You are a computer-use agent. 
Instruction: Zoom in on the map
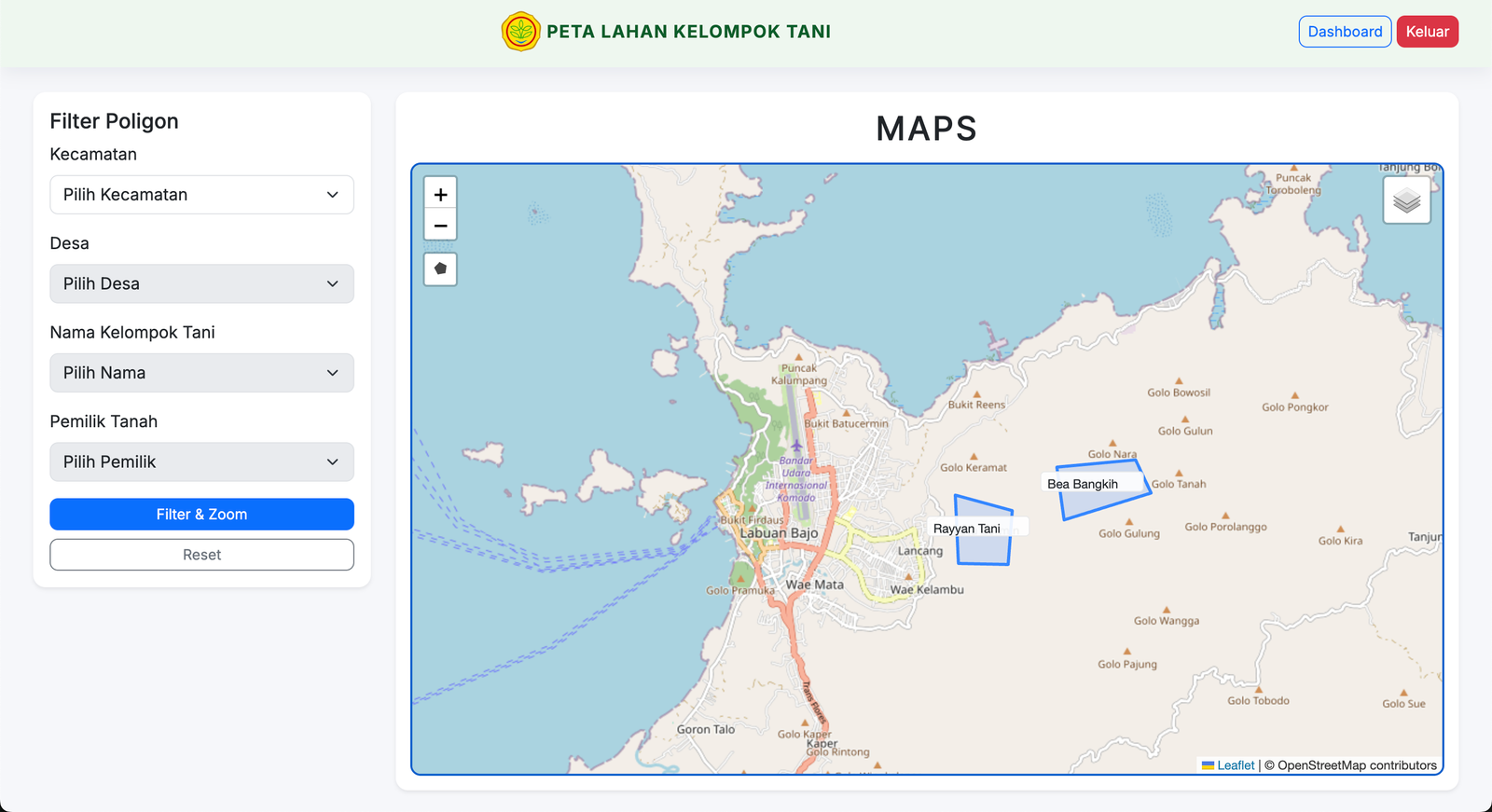coord(440,194)
